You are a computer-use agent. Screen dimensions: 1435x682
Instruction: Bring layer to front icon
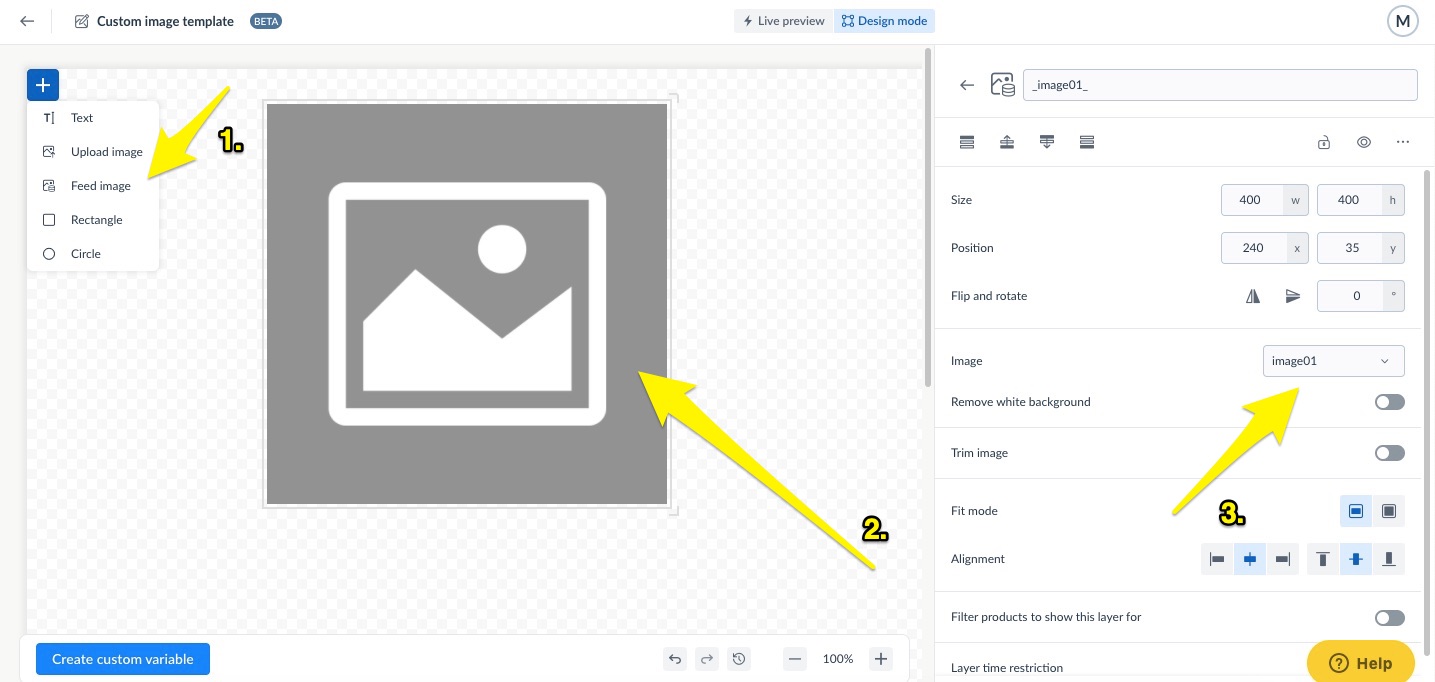(x=967, y=142)
